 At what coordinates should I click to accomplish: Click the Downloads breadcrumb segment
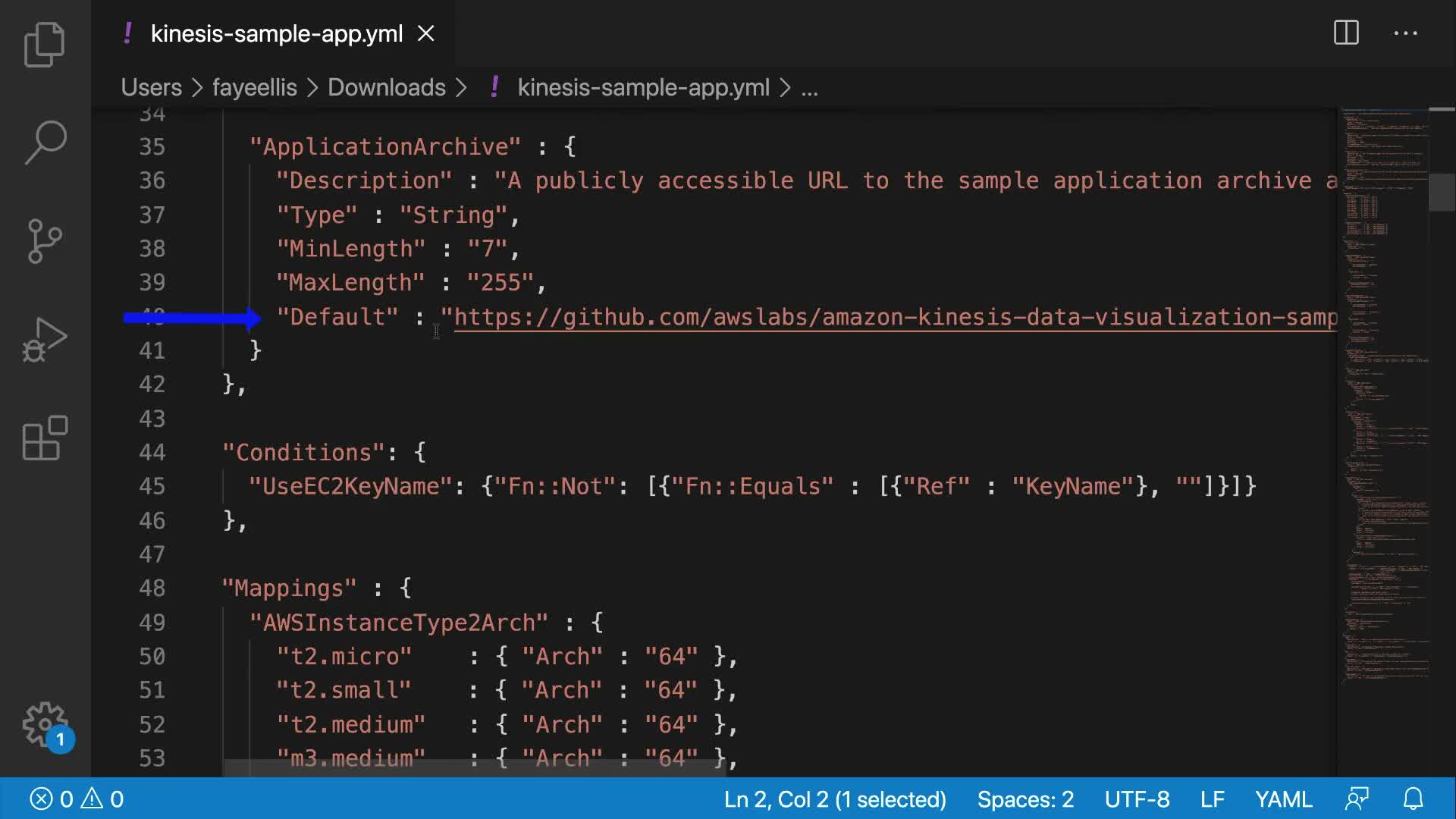tap(386, 88)
